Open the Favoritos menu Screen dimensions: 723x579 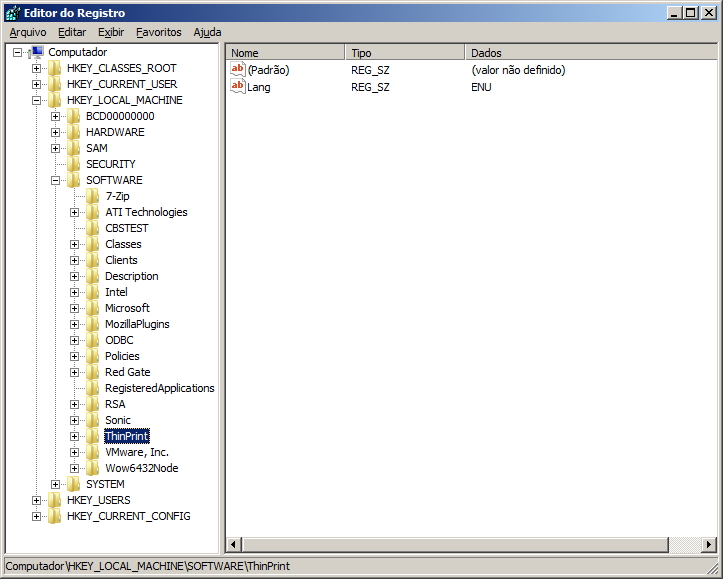tap(159, 32)
